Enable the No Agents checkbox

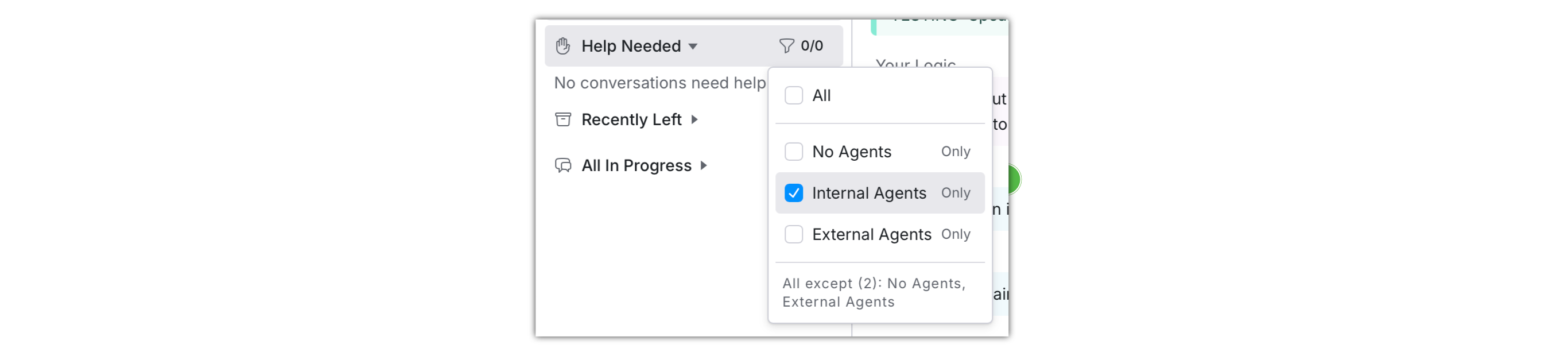(793, 152)
